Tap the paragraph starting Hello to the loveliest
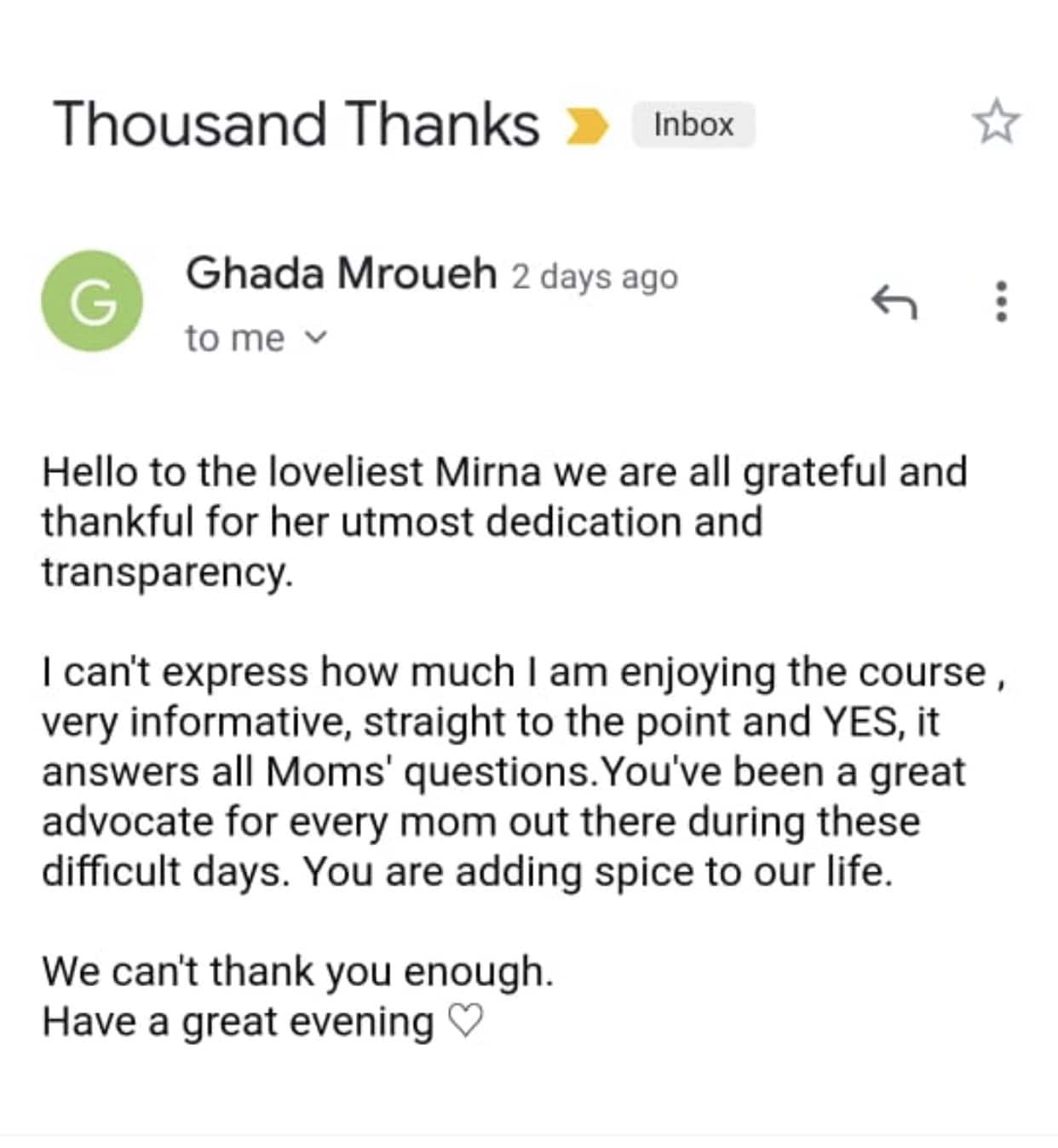This screenshot has width=1058, height=1148. [504, 521]
